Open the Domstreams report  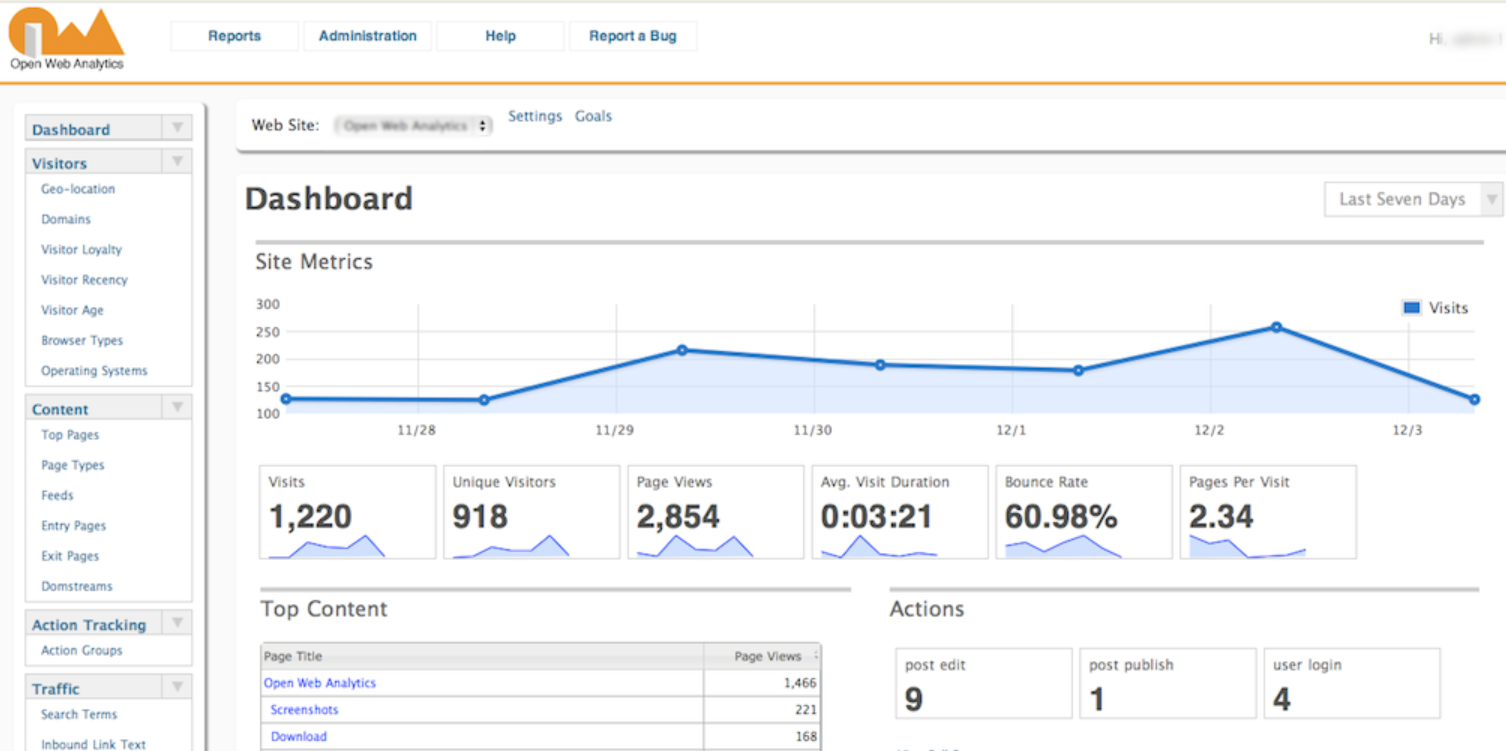(77, 586)
